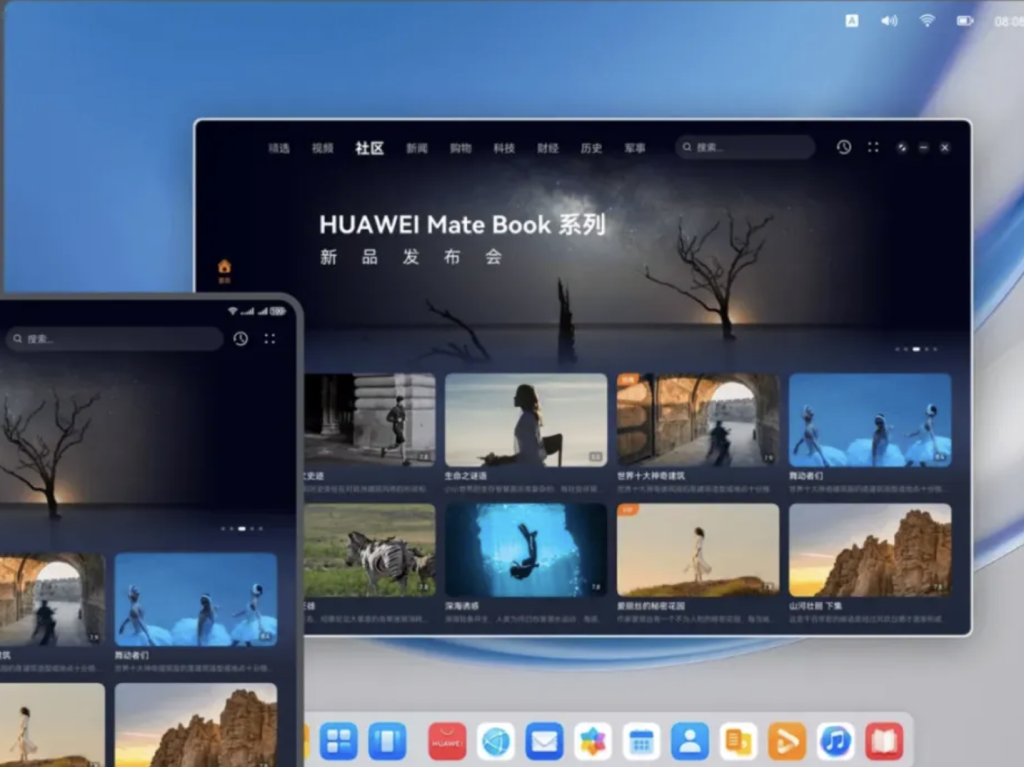The width and height of the screenshot is (1024, 767).
Task: Select the 财经 tab
Action: pos(548,148)
